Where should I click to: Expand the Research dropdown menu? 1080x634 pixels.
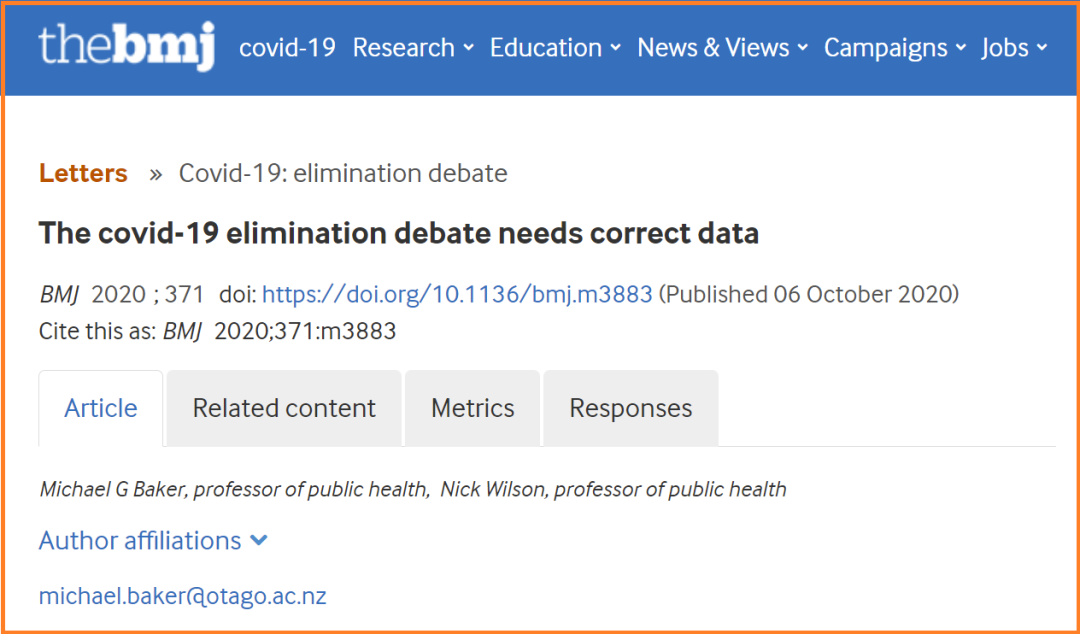point(413,48)
